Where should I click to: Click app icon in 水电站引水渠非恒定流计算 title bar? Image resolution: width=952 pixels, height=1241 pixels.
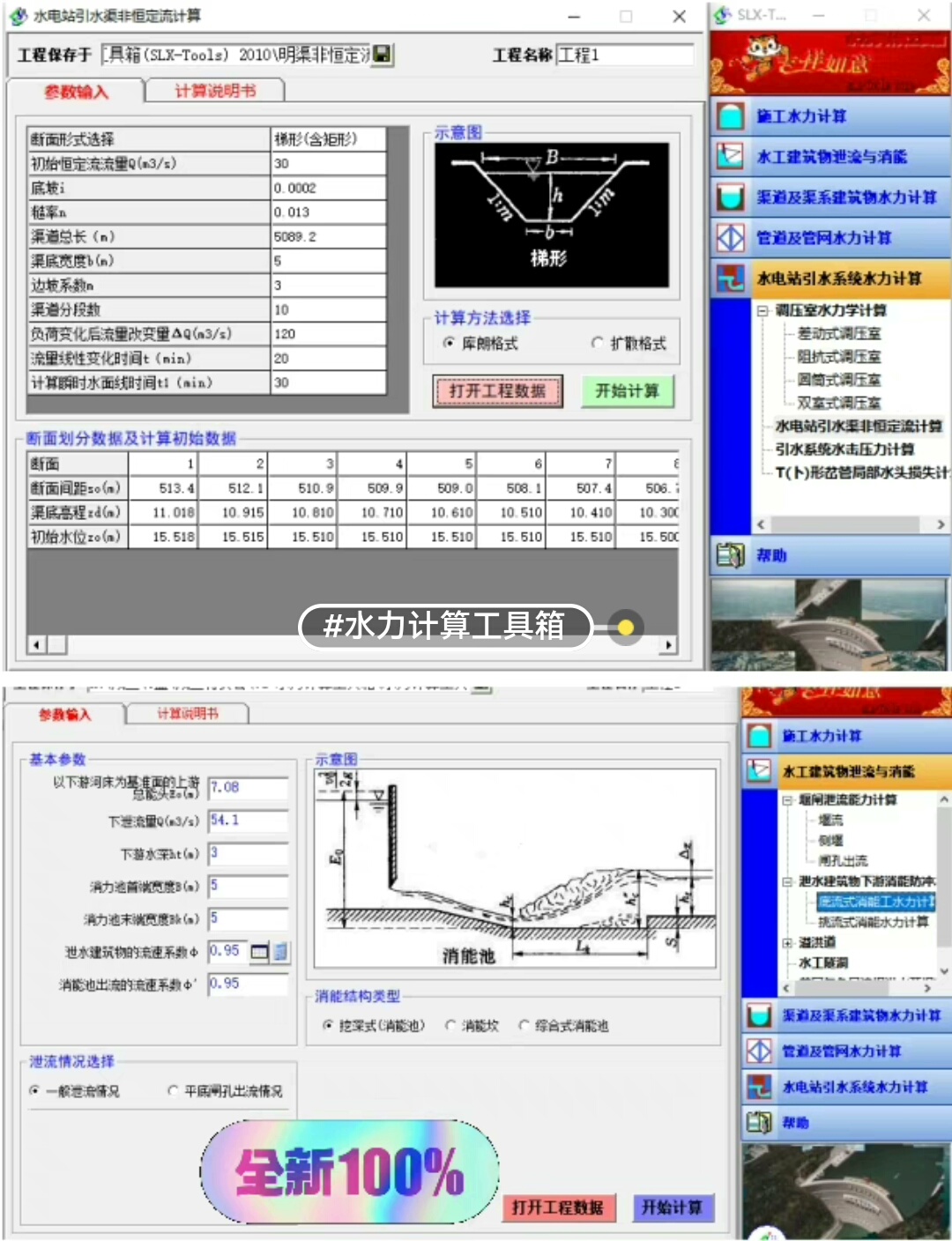pyautogui.click(x=19, y=16)
